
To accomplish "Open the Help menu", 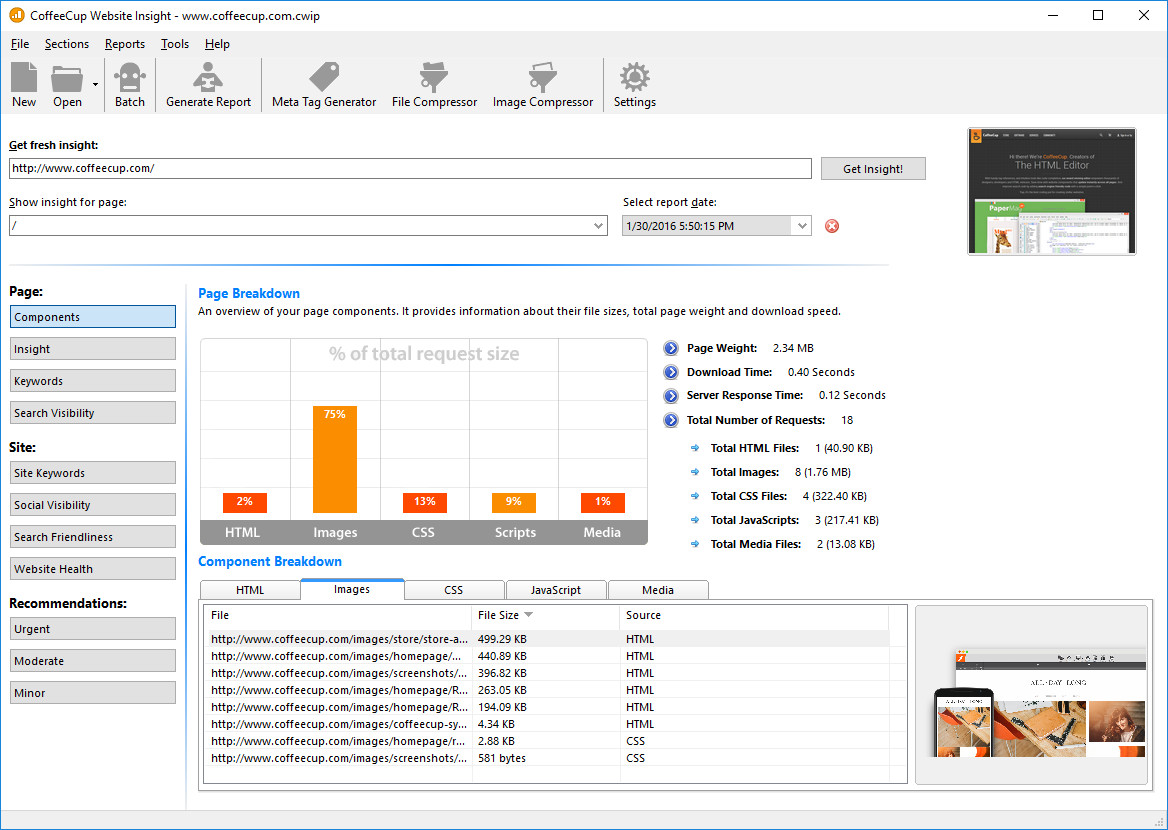I will click(218, 44).
